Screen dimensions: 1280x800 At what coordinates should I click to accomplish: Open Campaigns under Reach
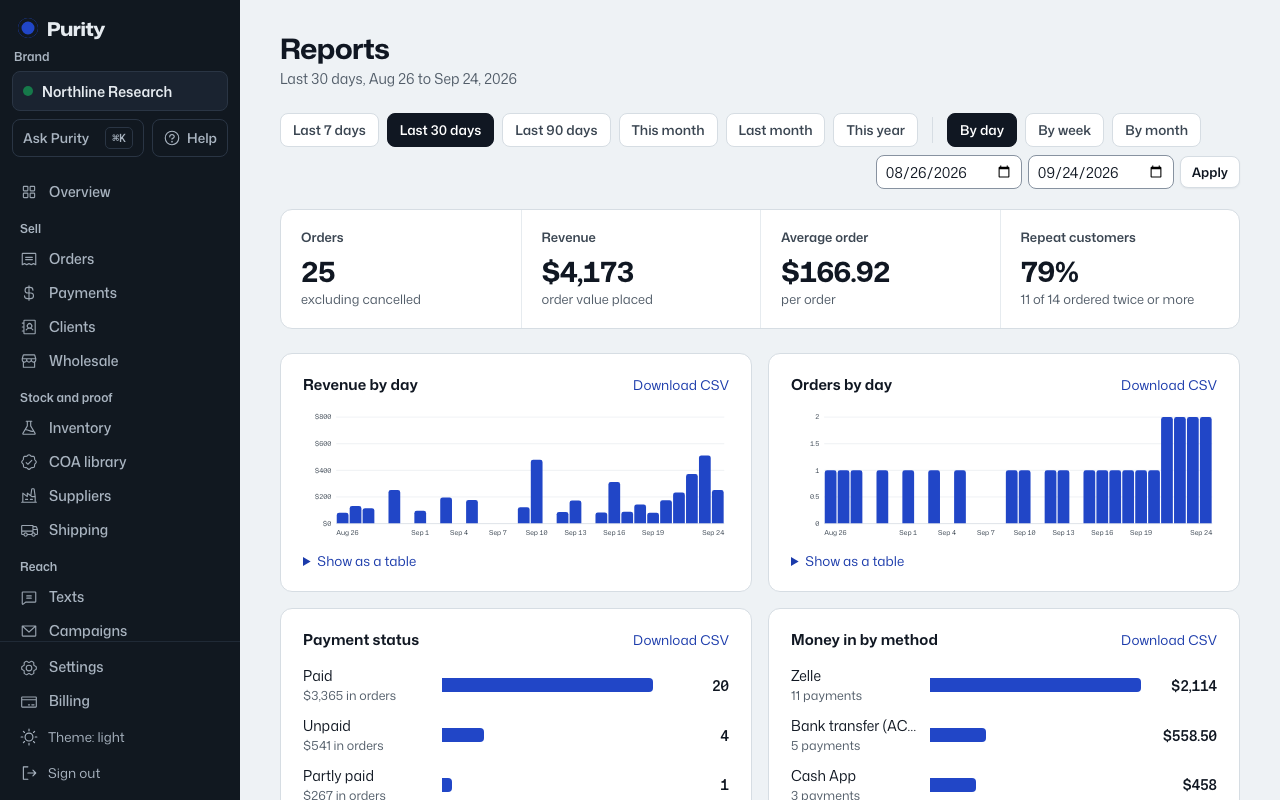120,631
